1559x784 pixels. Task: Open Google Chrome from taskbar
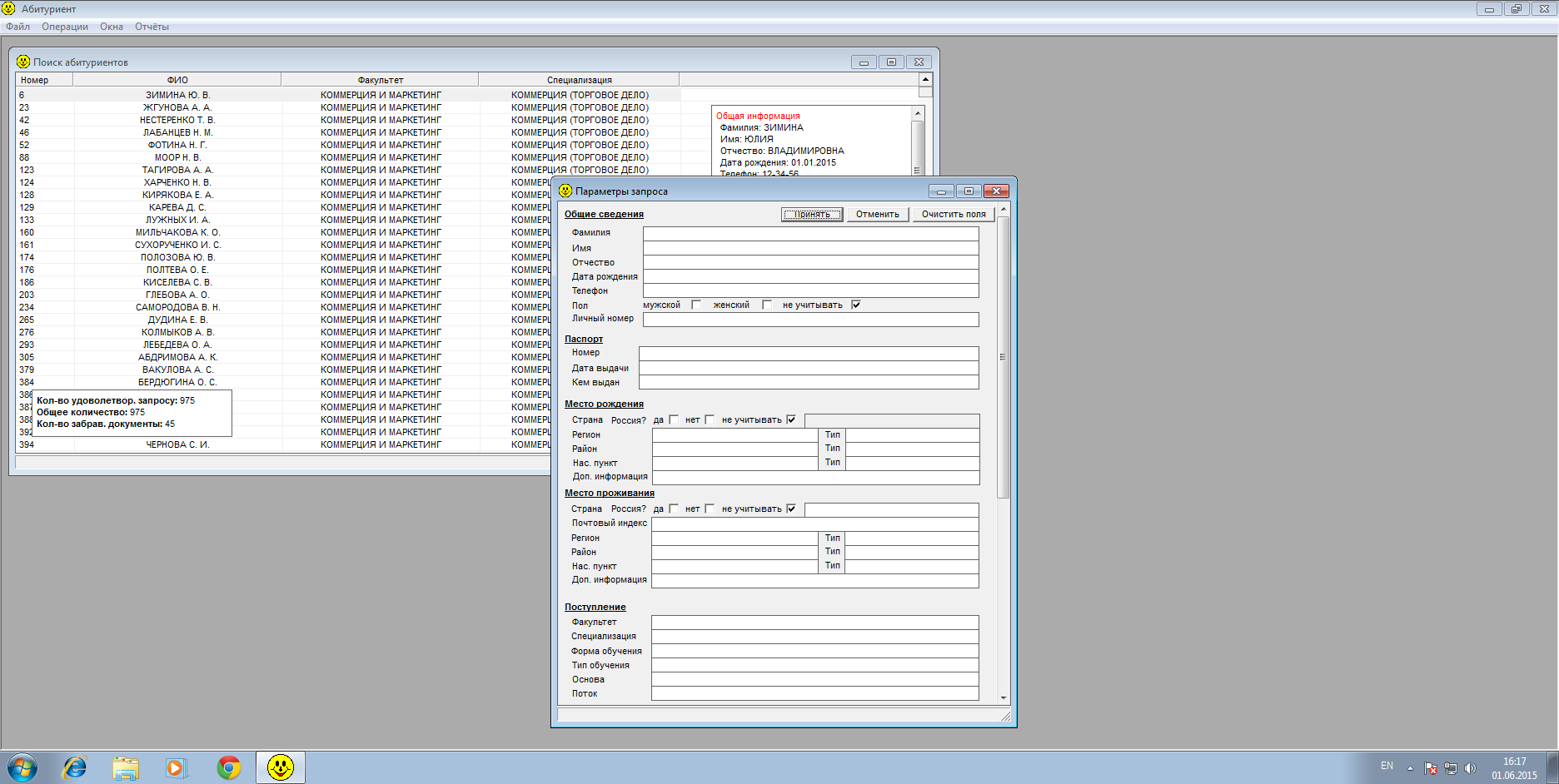(x=228, y=767)
